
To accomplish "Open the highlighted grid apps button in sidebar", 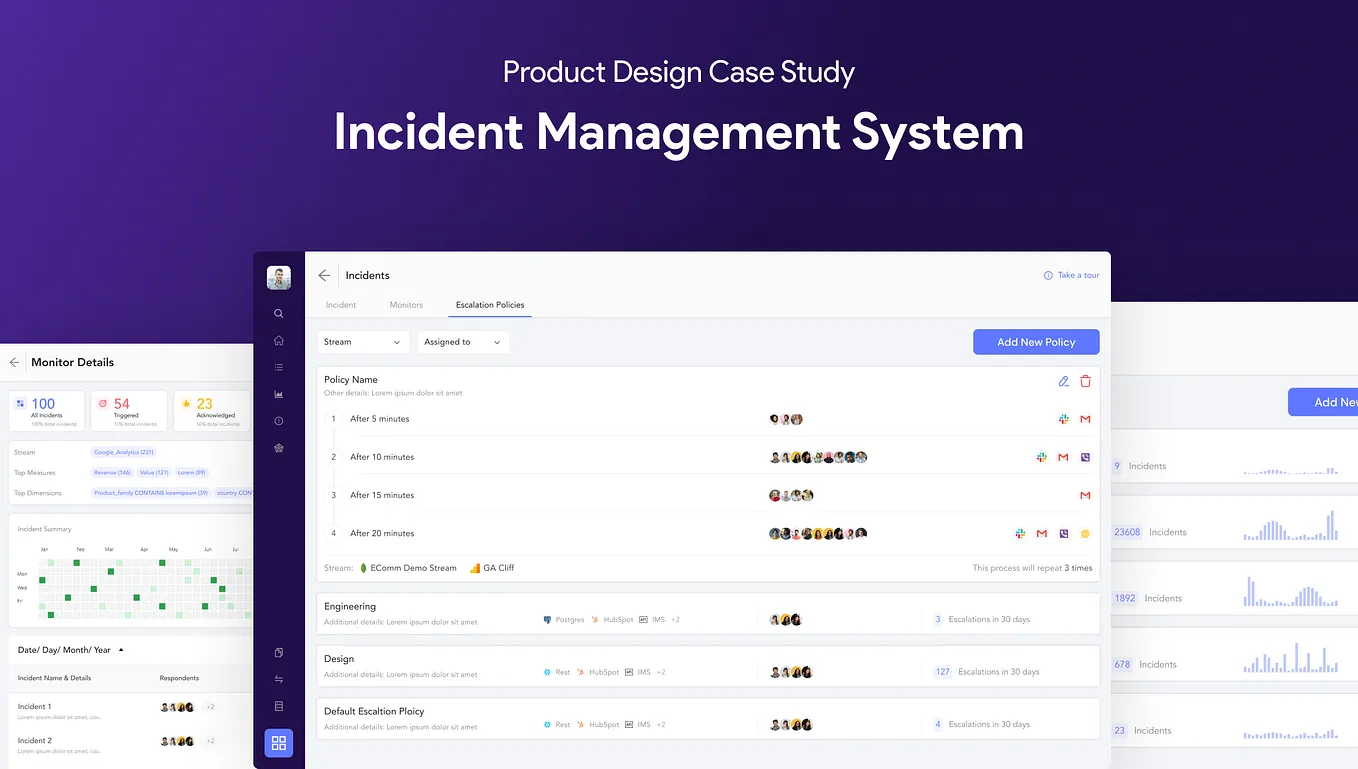I will click(x=279, y=743).
